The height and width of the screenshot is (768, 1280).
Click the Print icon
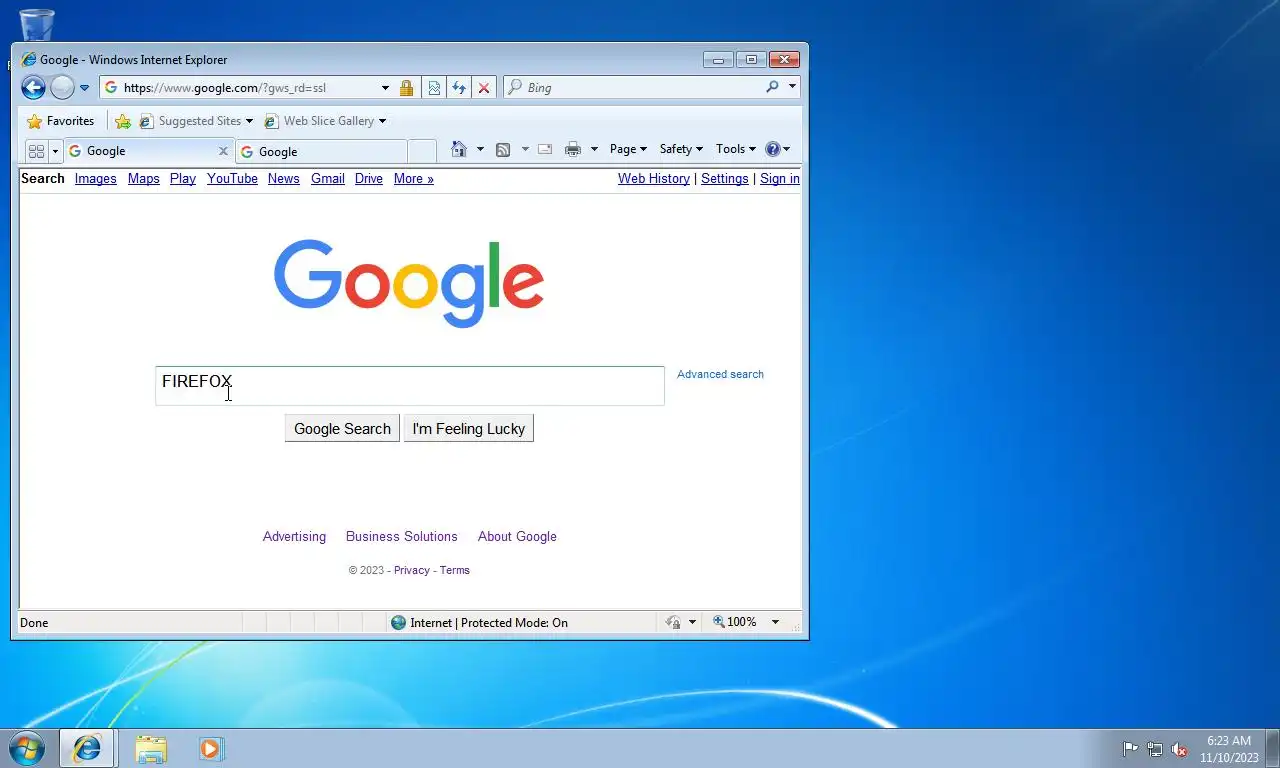pyautogui.click(x=573, y=149)
